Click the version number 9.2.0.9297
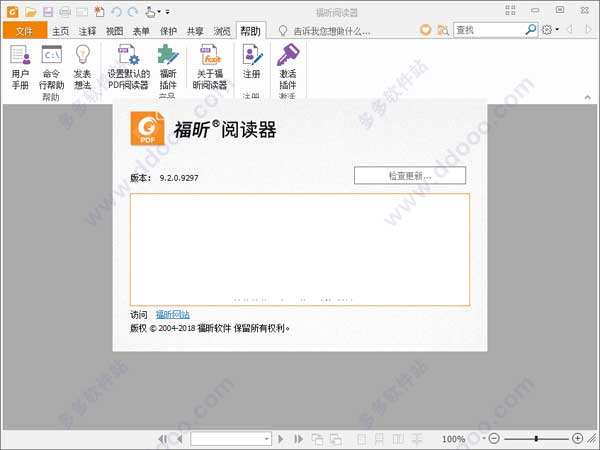Screen dimensions: 600x450 coord(179,178)
